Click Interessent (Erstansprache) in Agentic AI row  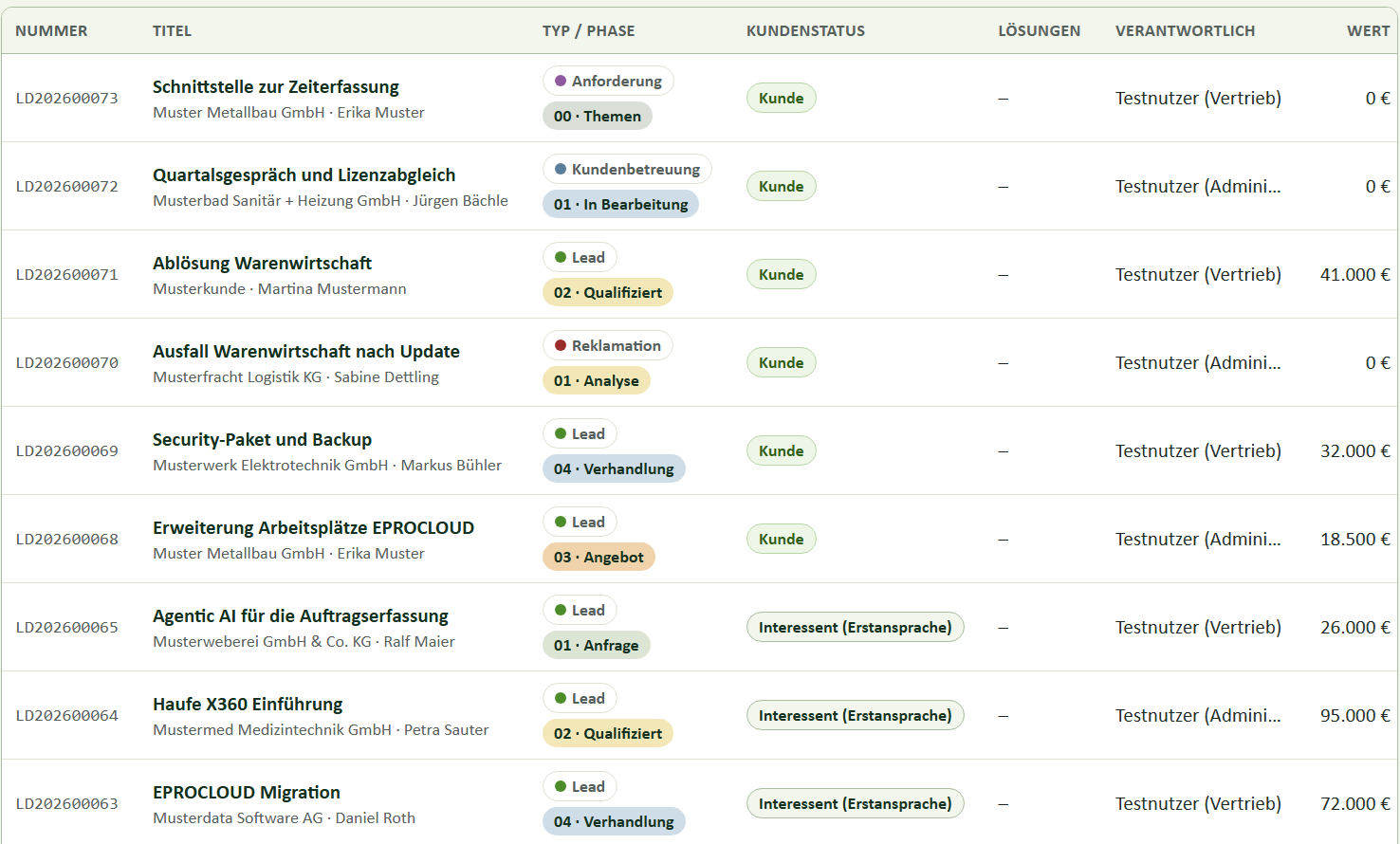pyautogui.click(x=856, y=627)
